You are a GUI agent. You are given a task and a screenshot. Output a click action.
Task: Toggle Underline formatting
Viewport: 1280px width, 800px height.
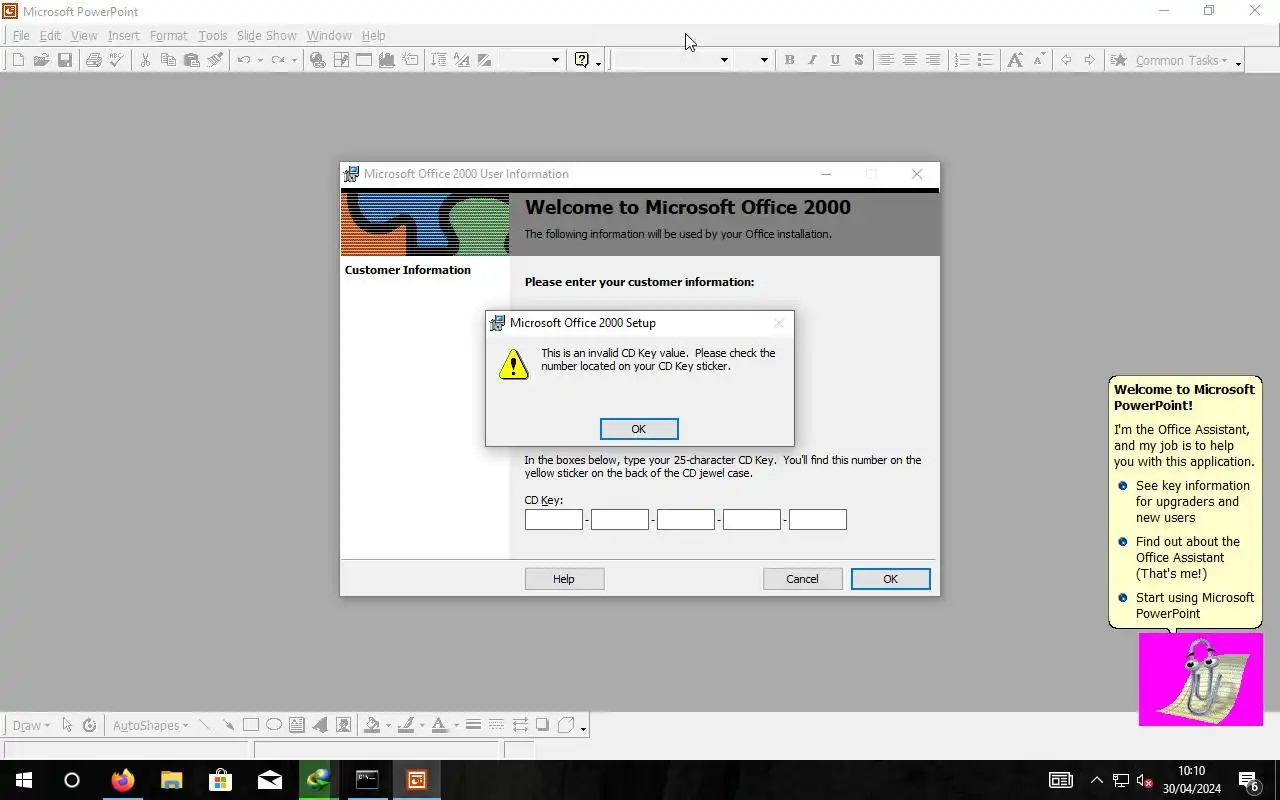point(835,60)
